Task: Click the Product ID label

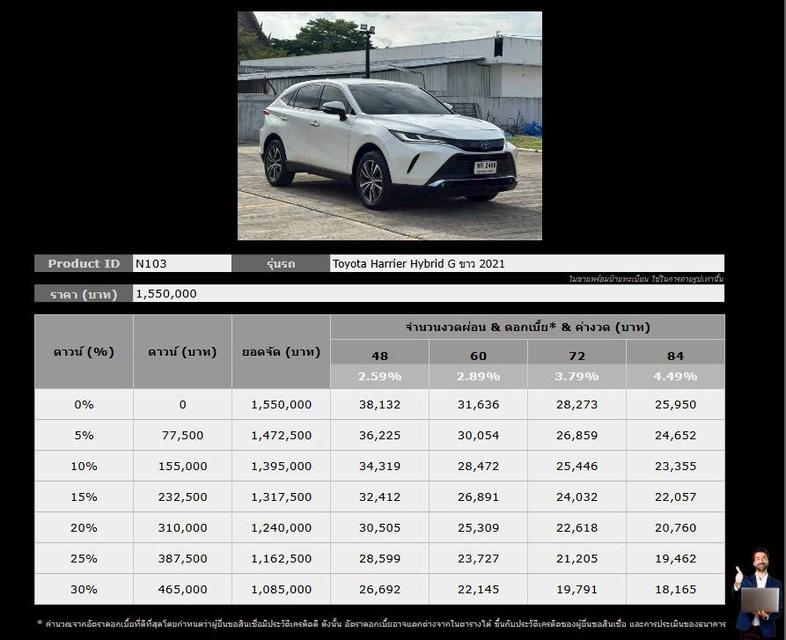Action: 84,264
